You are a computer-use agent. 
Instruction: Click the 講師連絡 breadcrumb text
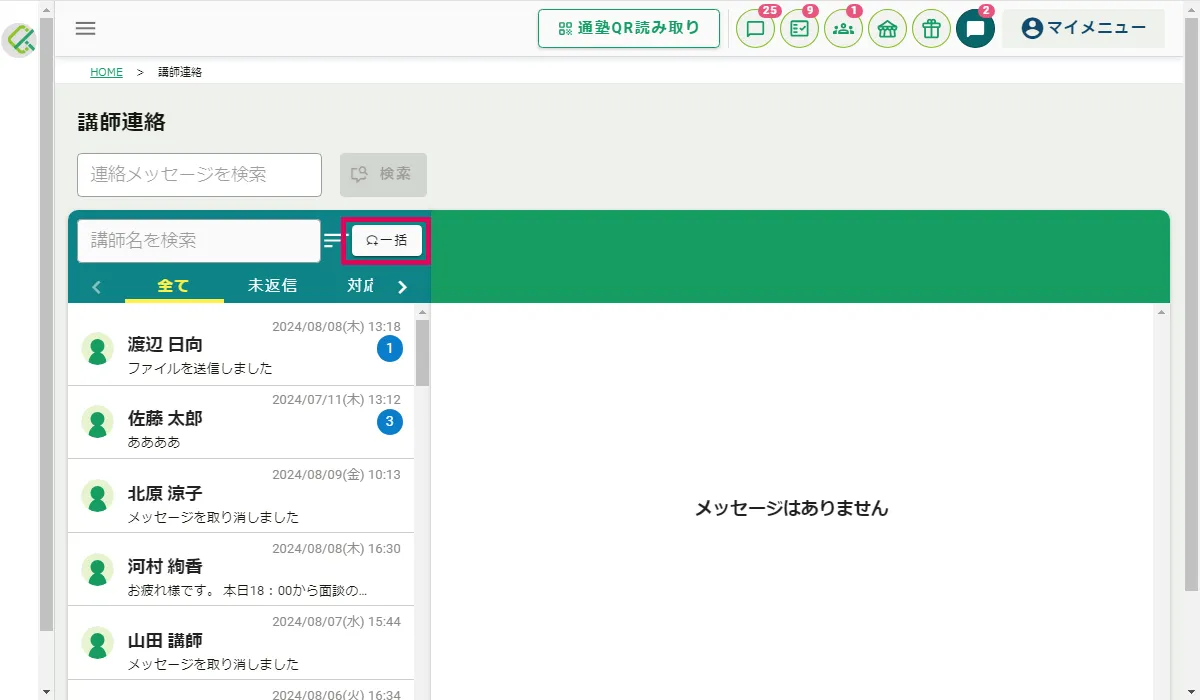(180, 73)
